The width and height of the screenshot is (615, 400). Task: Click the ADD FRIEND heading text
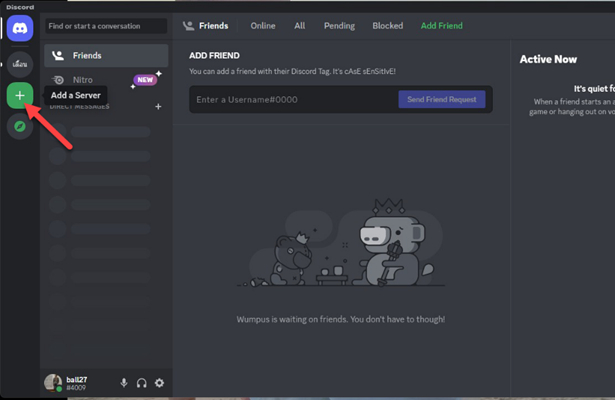[x=214, y=56]
